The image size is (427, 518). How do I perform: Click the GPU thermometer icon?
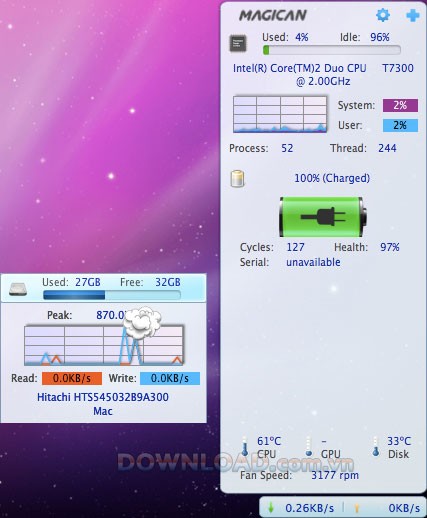click(x=309, y=447)
